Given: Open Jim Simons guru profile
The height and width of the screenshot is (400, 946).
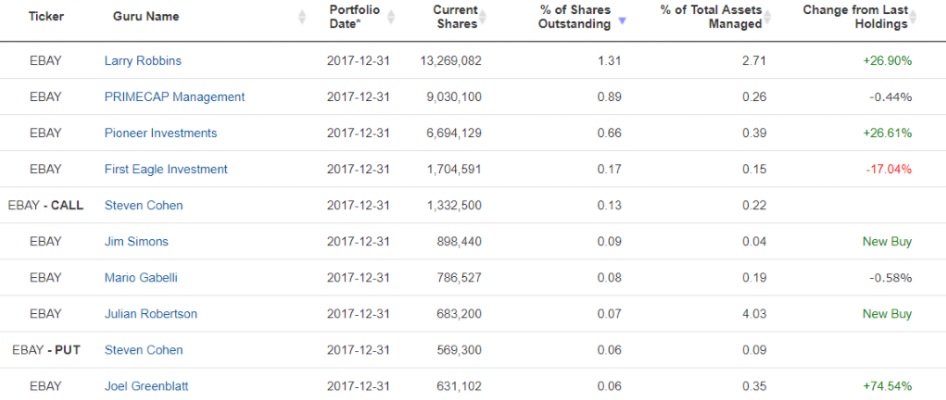Looking at the screenshot, I should click(136, 241).
